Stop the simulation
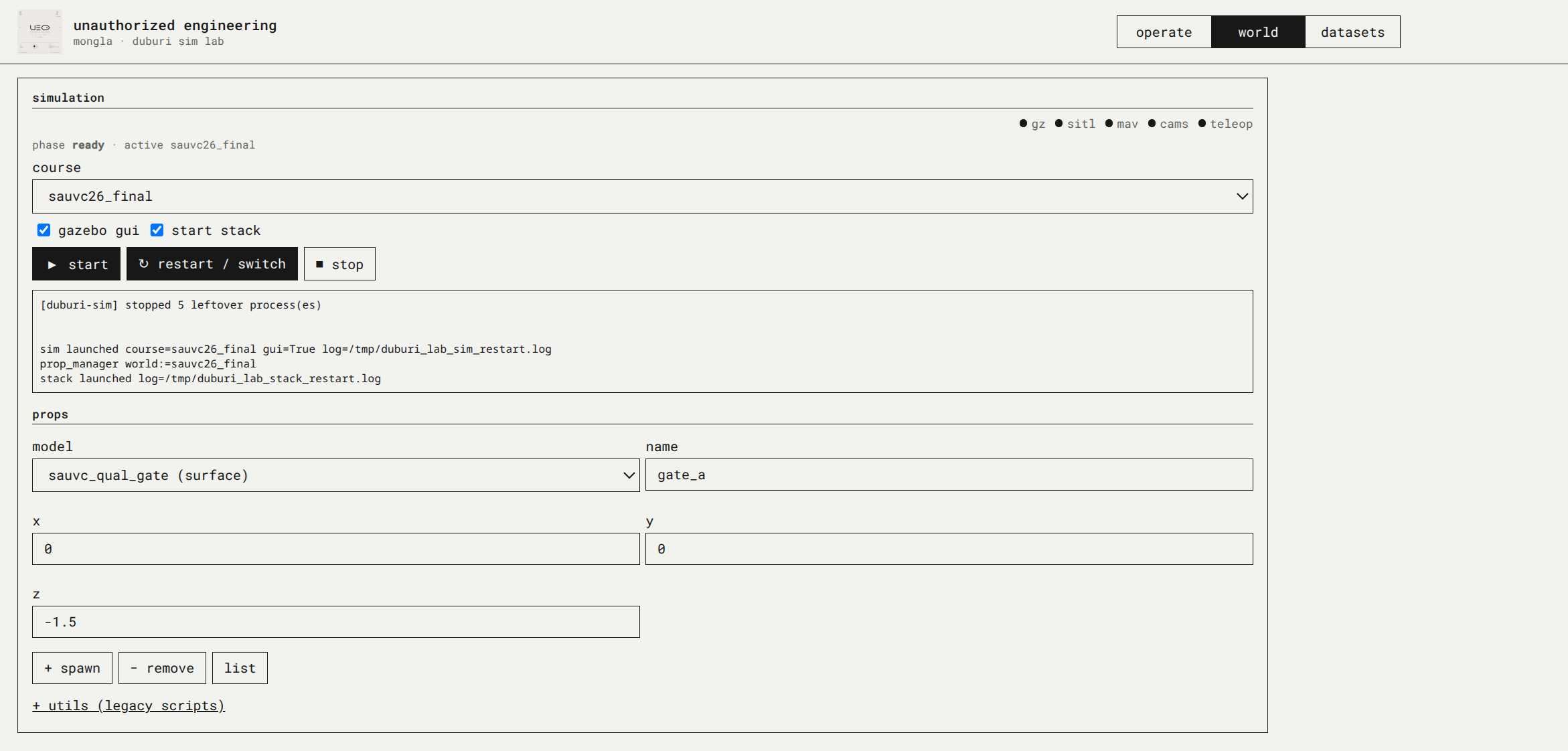 pyautogui.click(x=339, y=264)
